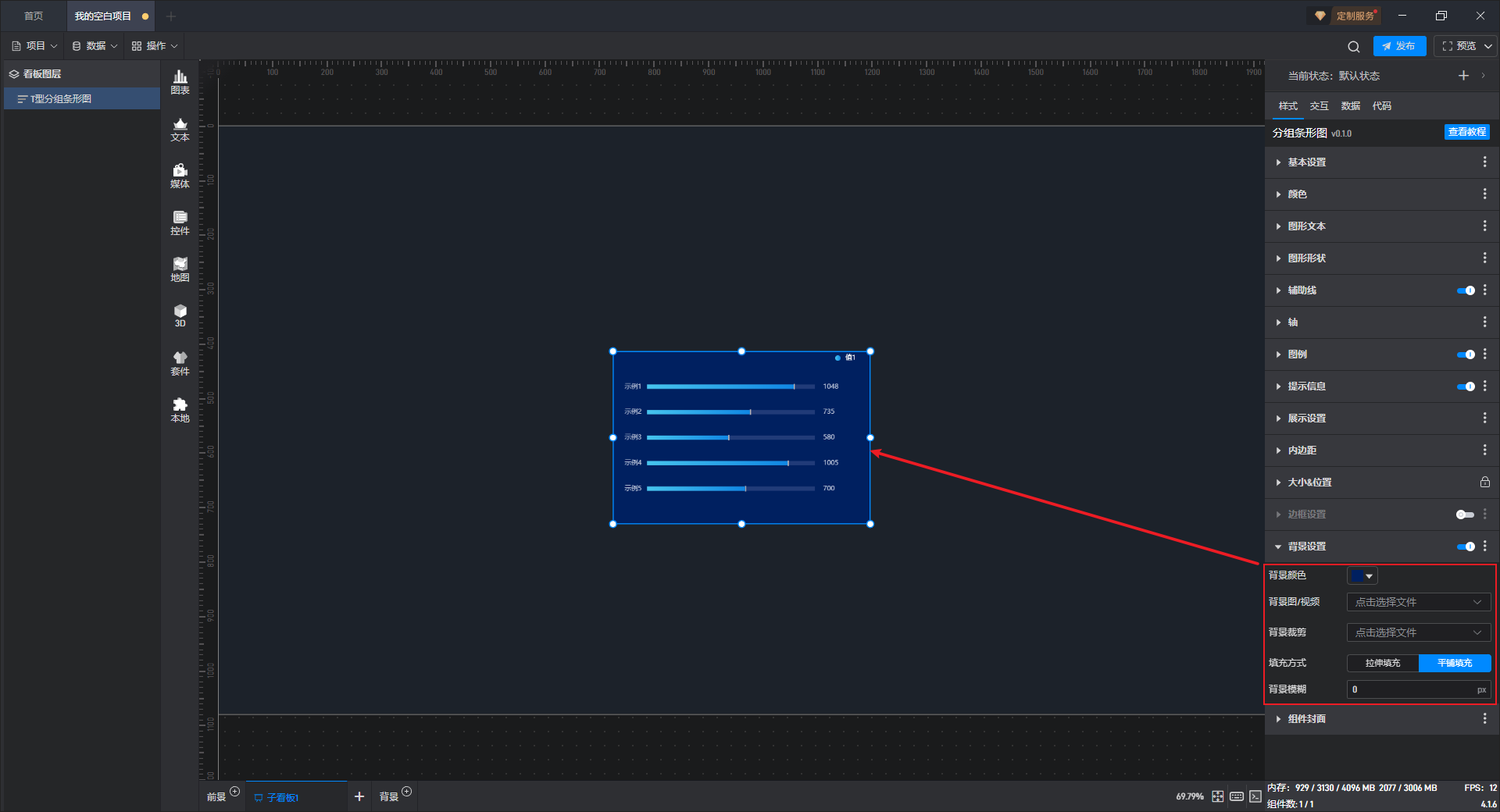Screen dimensions: 1500x812
Task: Click the 预览 preview button
Action: pos(1459,46)
